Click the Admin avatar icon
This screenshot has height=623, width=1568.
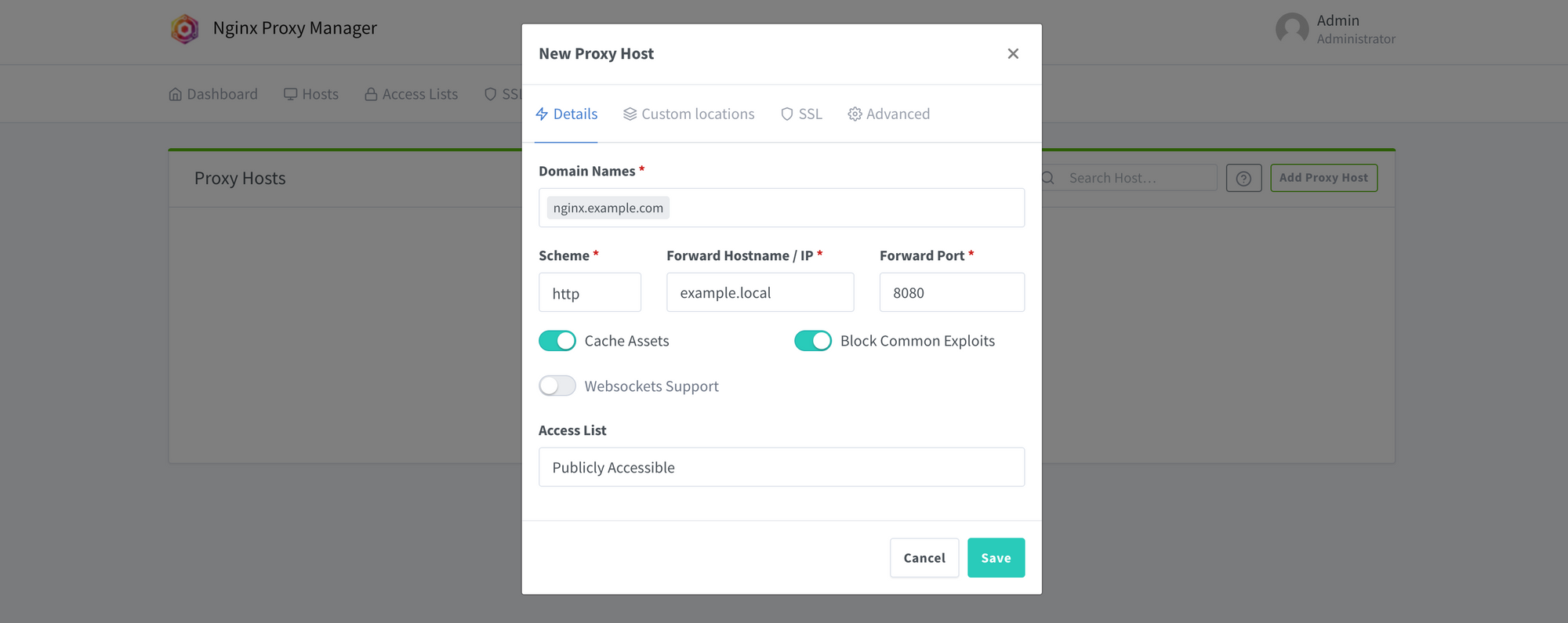[1293, 29]
